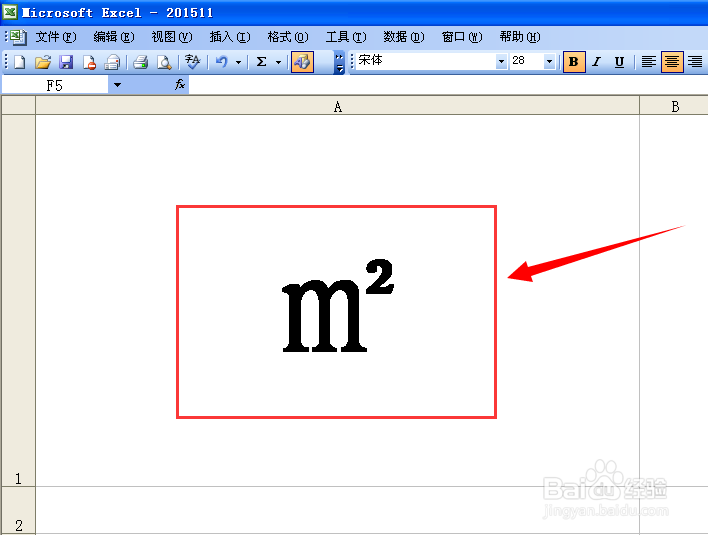
Task: Open the 视图(V) menu
Action: tap(172, 37)
